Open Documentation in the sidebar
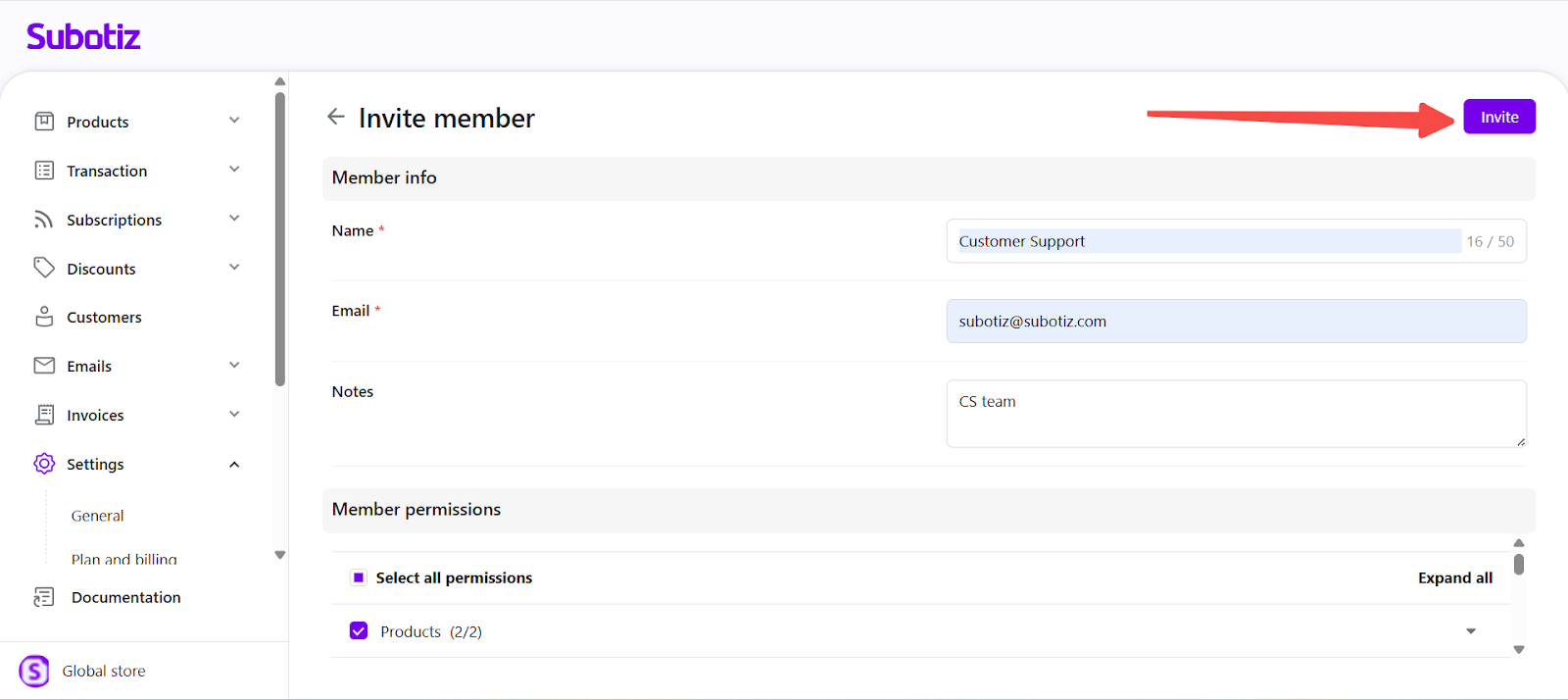Screen dimensions: 1568x700 pos(125,597)
